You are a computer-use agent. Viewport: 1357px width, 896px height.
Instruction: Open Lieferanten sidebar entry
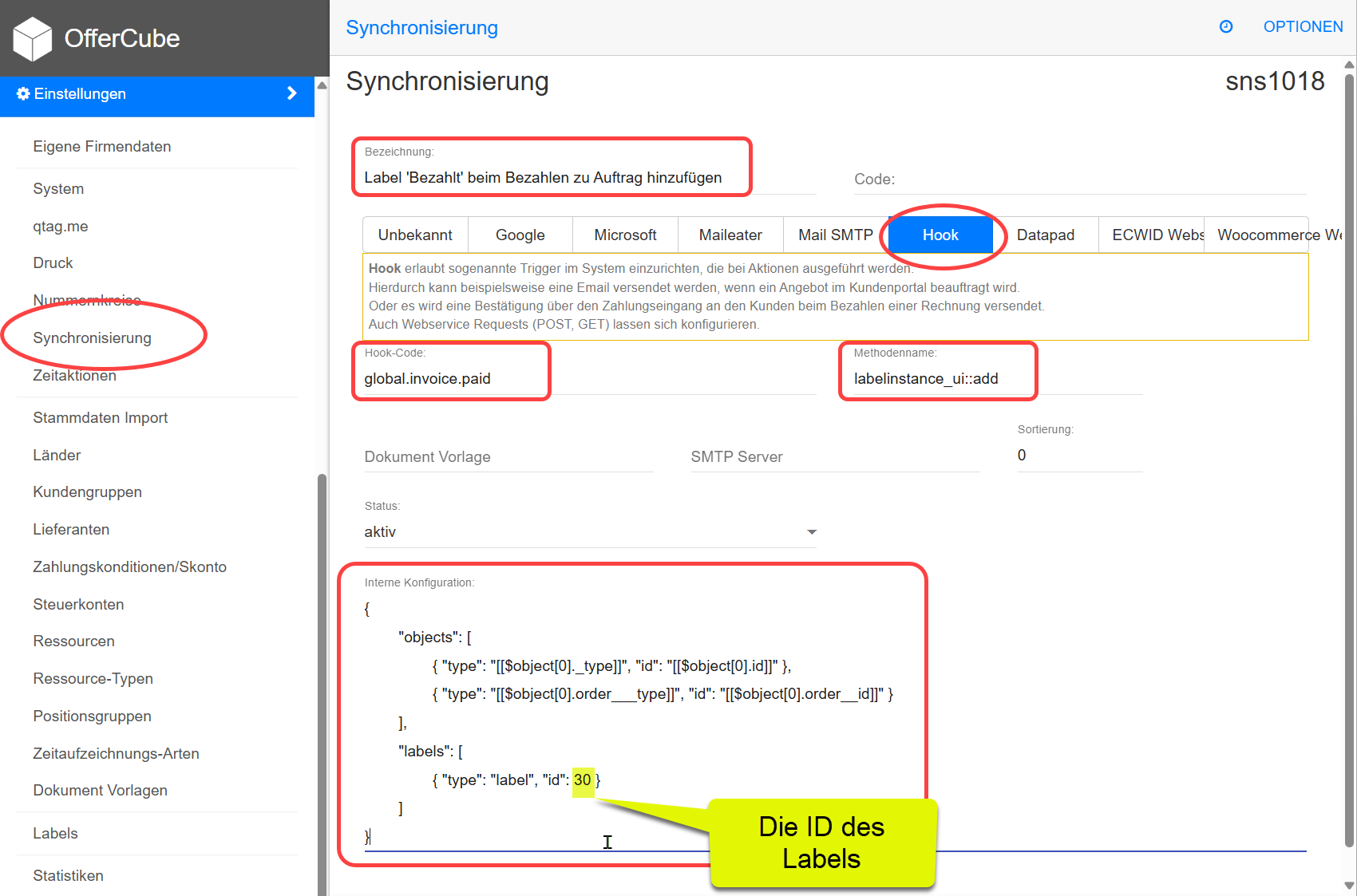pos(71,529)
